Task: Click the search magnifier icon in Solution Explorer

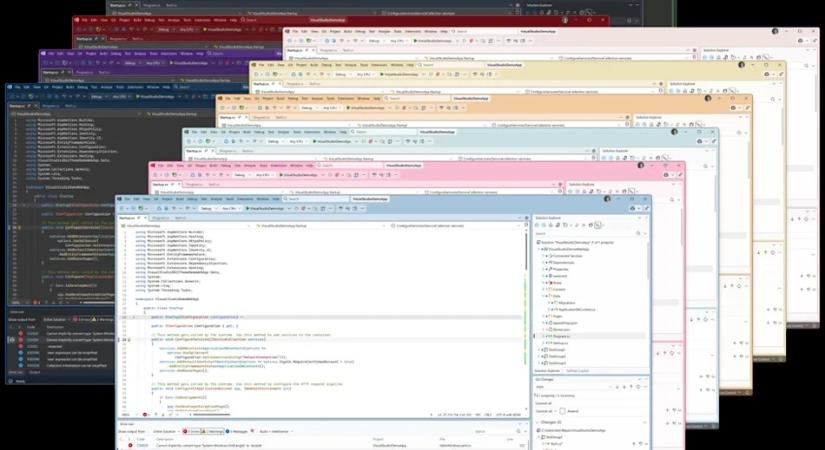Action: coord(638,233)
